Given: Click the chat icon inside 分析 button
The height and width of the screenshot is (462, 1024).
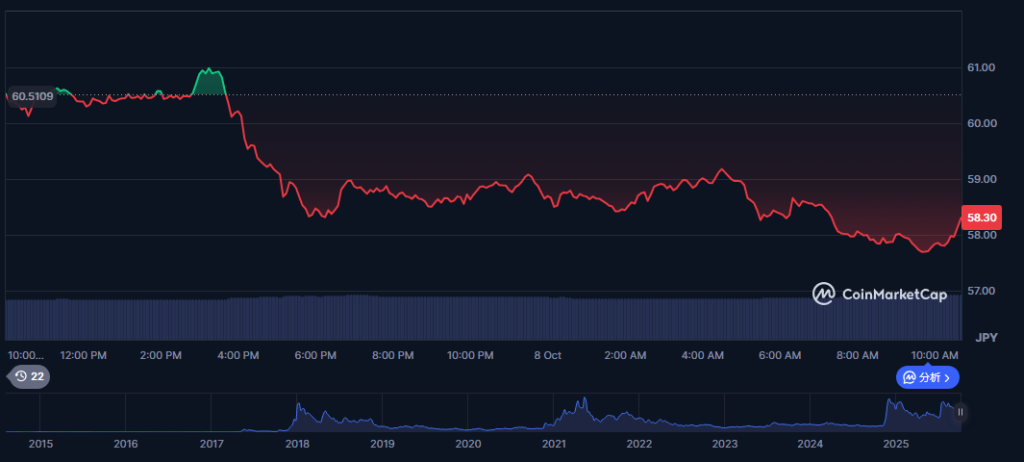Looking at the screenshot, I should [x=910, y=377].
